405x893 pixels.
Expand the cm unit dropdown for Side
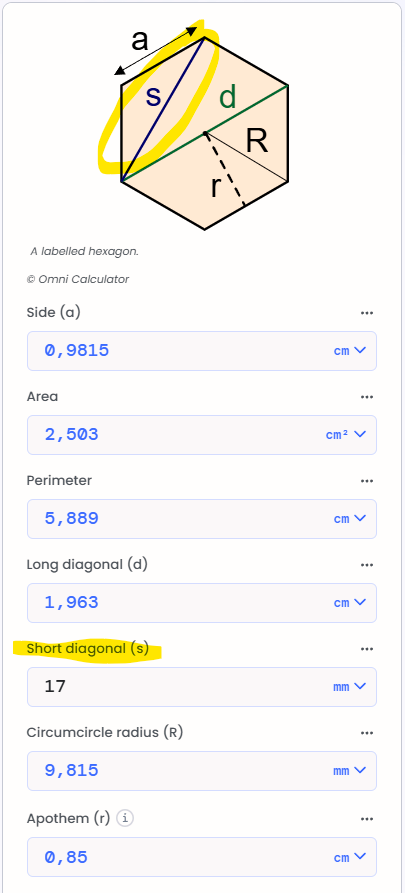point(349,351)
